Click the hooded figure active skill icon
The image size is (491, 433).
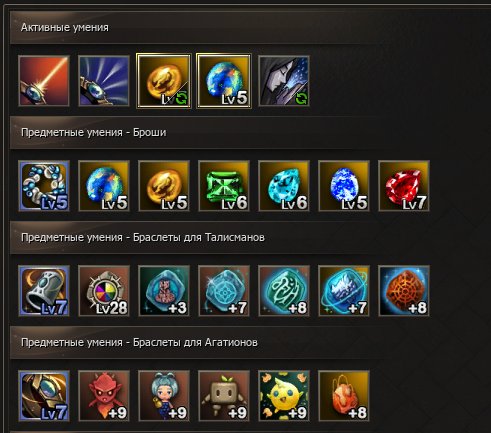284,81
